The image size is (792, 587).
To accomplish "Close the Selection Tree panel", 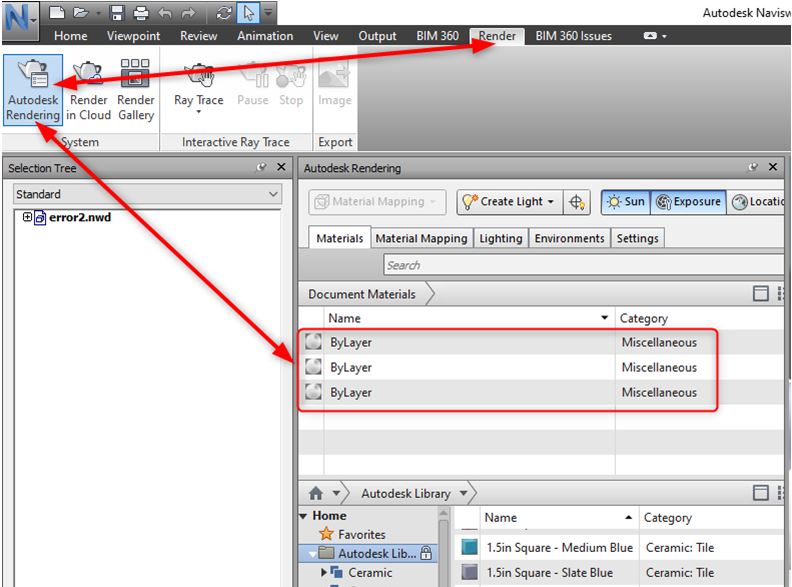I will (281, 167).
